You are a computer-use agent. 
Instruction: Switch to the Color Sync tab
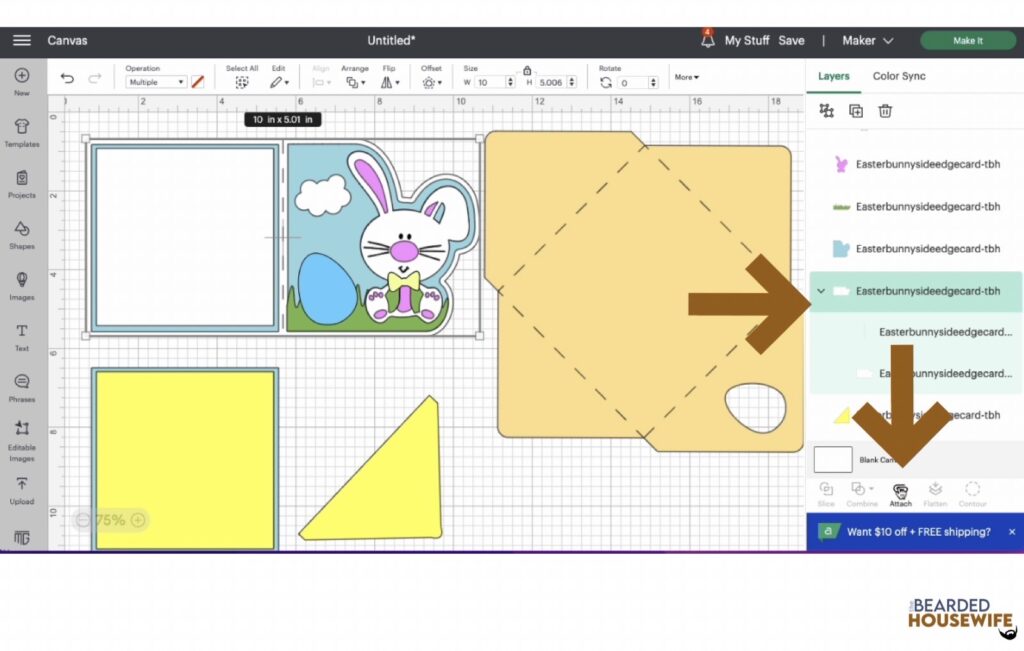[898, 76]
